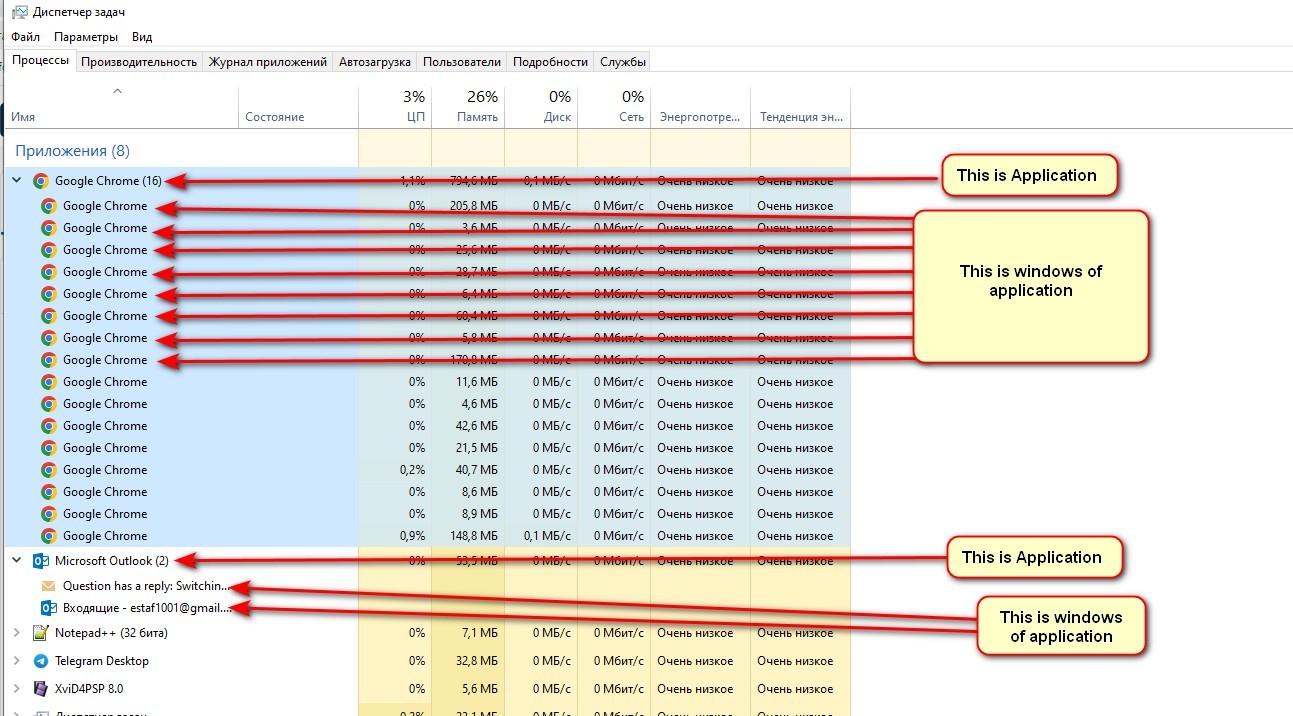Sort processes by the Имя column header

pyautogui.click(x=120, y=107)
